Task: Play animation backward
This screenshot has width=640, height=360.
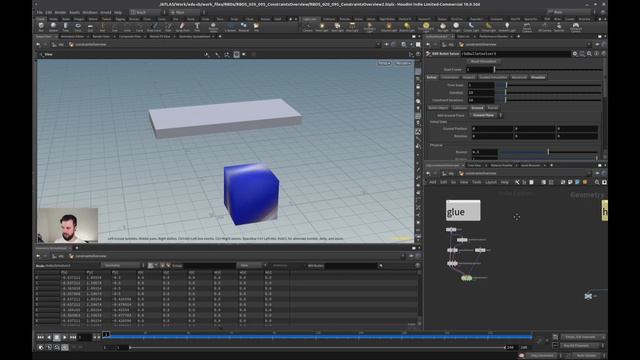Action: (x=49, y=337)
